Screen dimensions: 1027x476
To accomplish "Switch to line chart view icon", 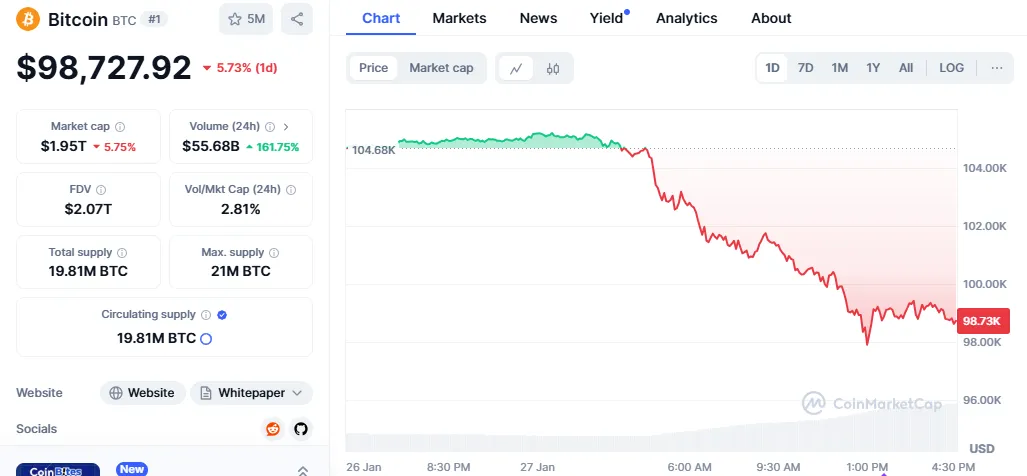I will pyautogui.click(x=516, y=68).
